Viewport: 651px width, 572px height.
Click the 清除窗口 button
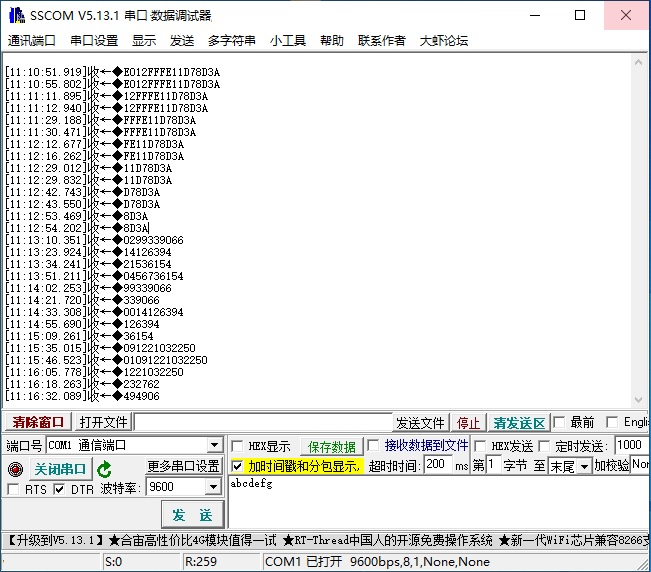38,423
